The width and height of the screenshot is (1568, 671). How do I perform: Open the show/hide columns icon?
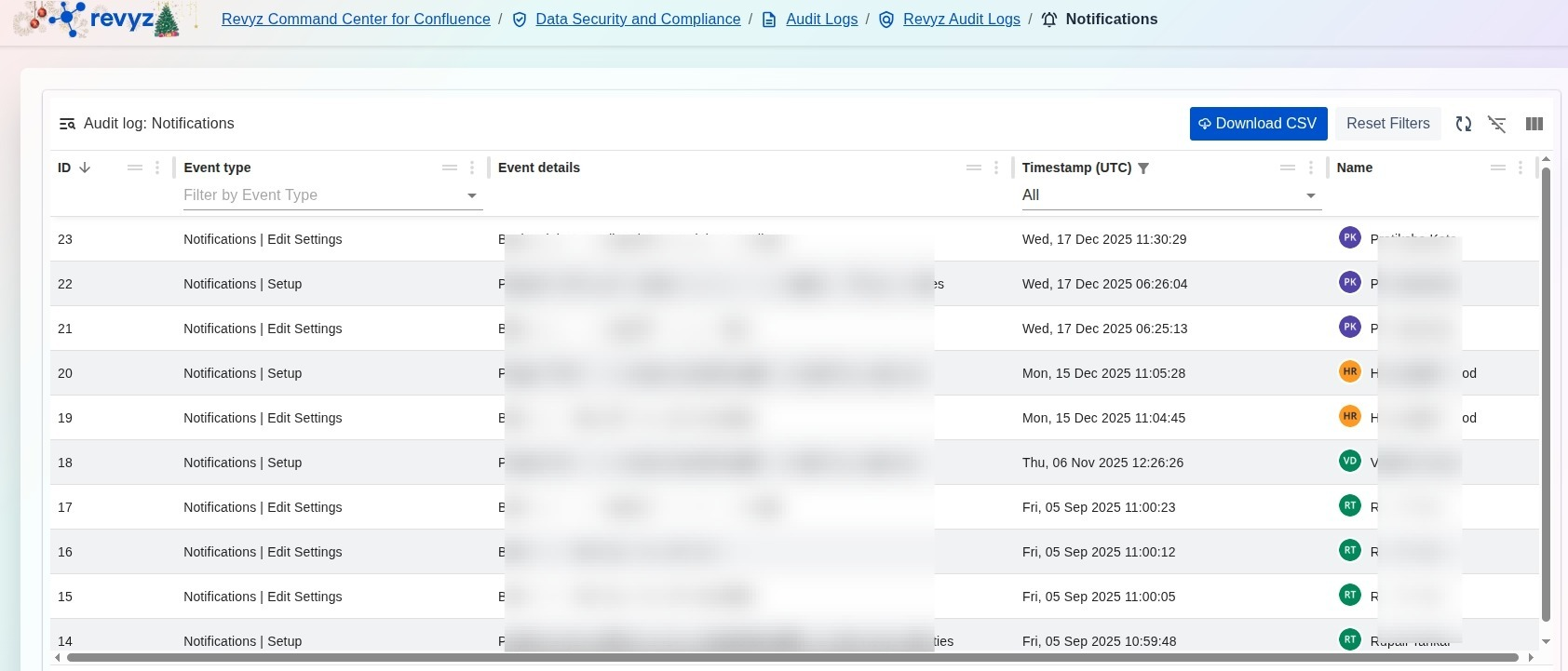[x=1534, y=124]
